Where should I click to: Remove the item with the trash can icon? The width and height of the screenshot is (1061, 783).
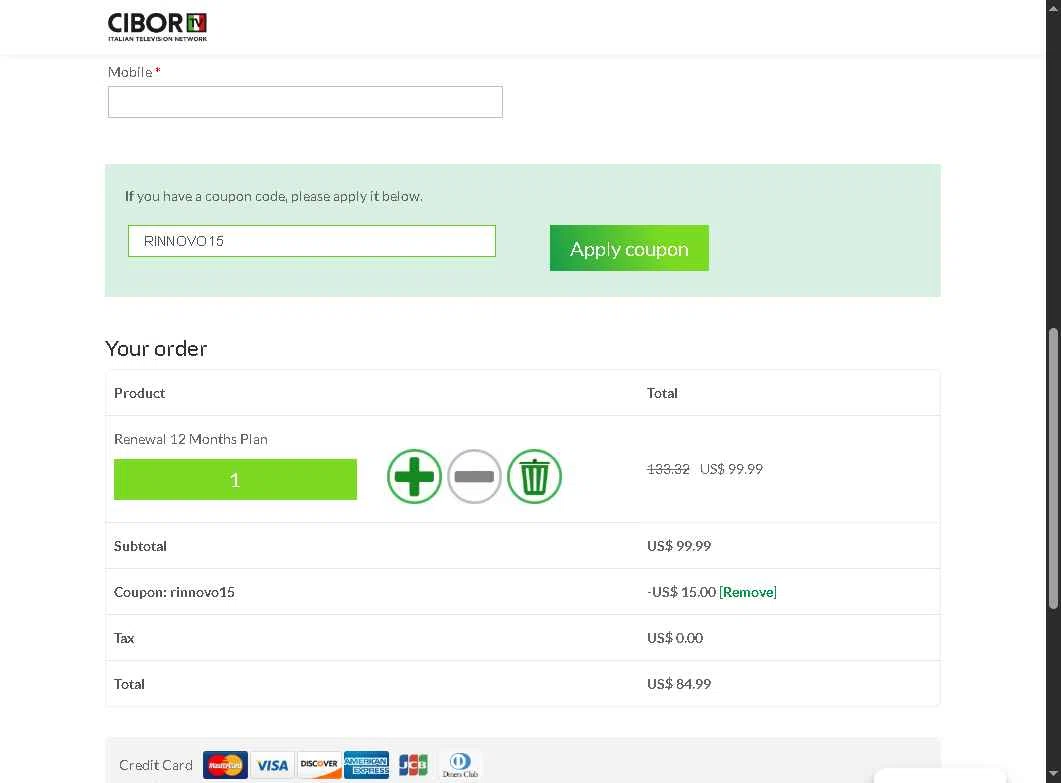535,476
